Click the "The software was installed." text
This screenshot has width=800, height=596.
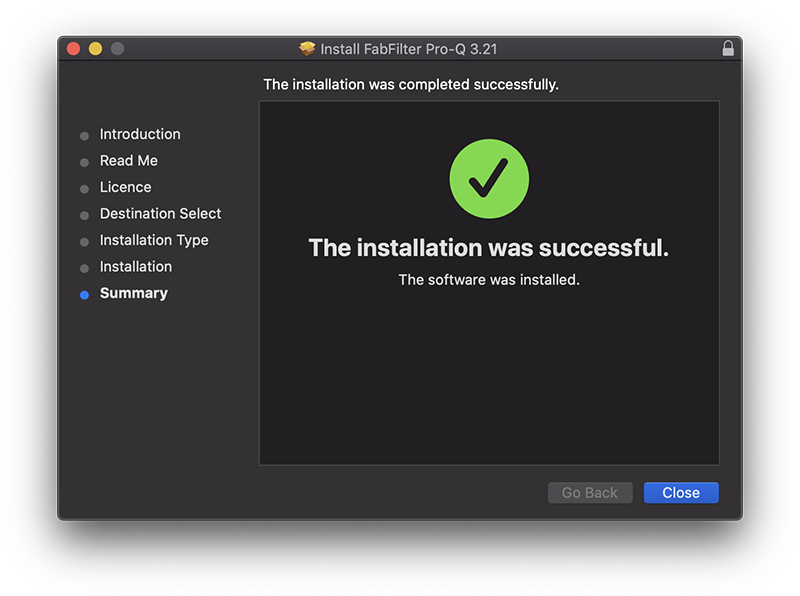click(489, 280)
